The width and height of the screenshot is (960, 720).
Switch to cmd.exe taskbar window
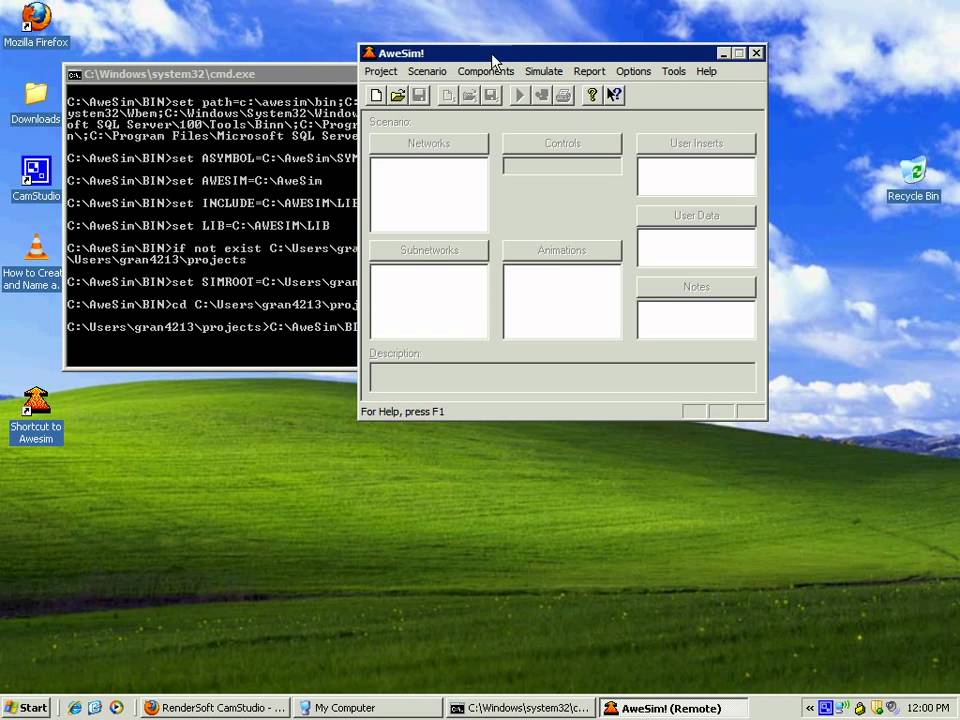point(520,708)
